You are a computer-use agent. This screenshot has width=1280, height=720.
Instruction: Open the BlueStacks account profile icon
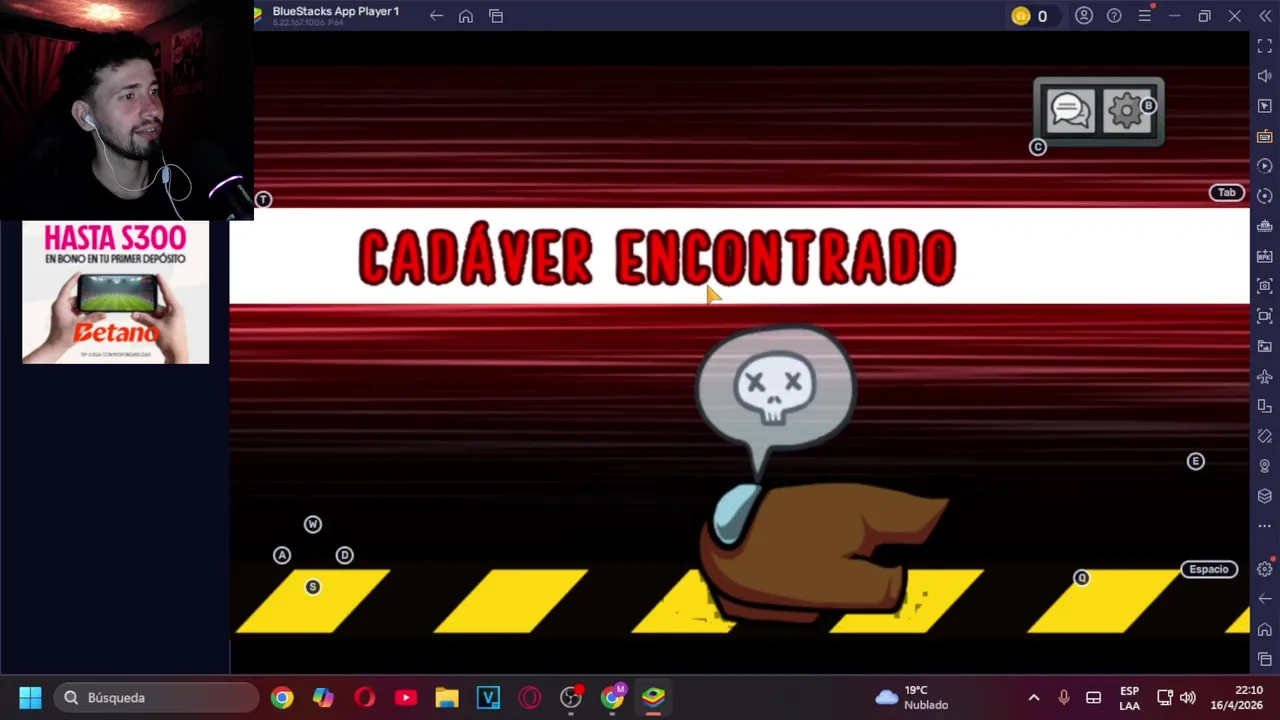click(1084, 16)
